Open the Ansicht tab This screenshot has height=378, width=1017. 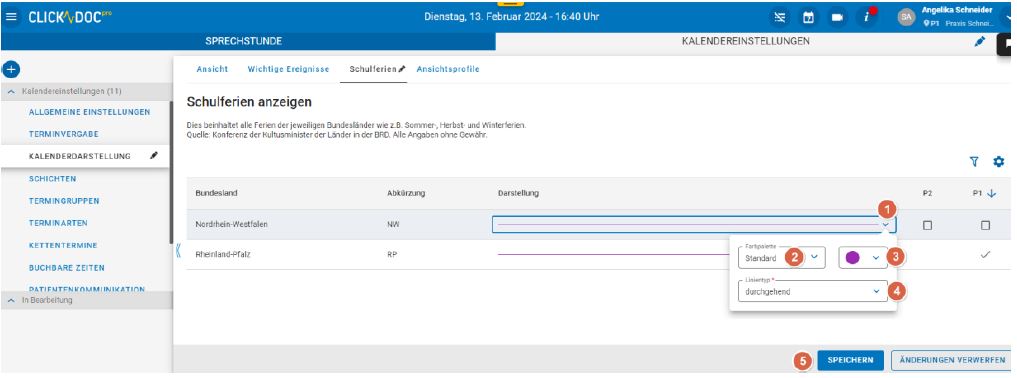coord(212,69)
